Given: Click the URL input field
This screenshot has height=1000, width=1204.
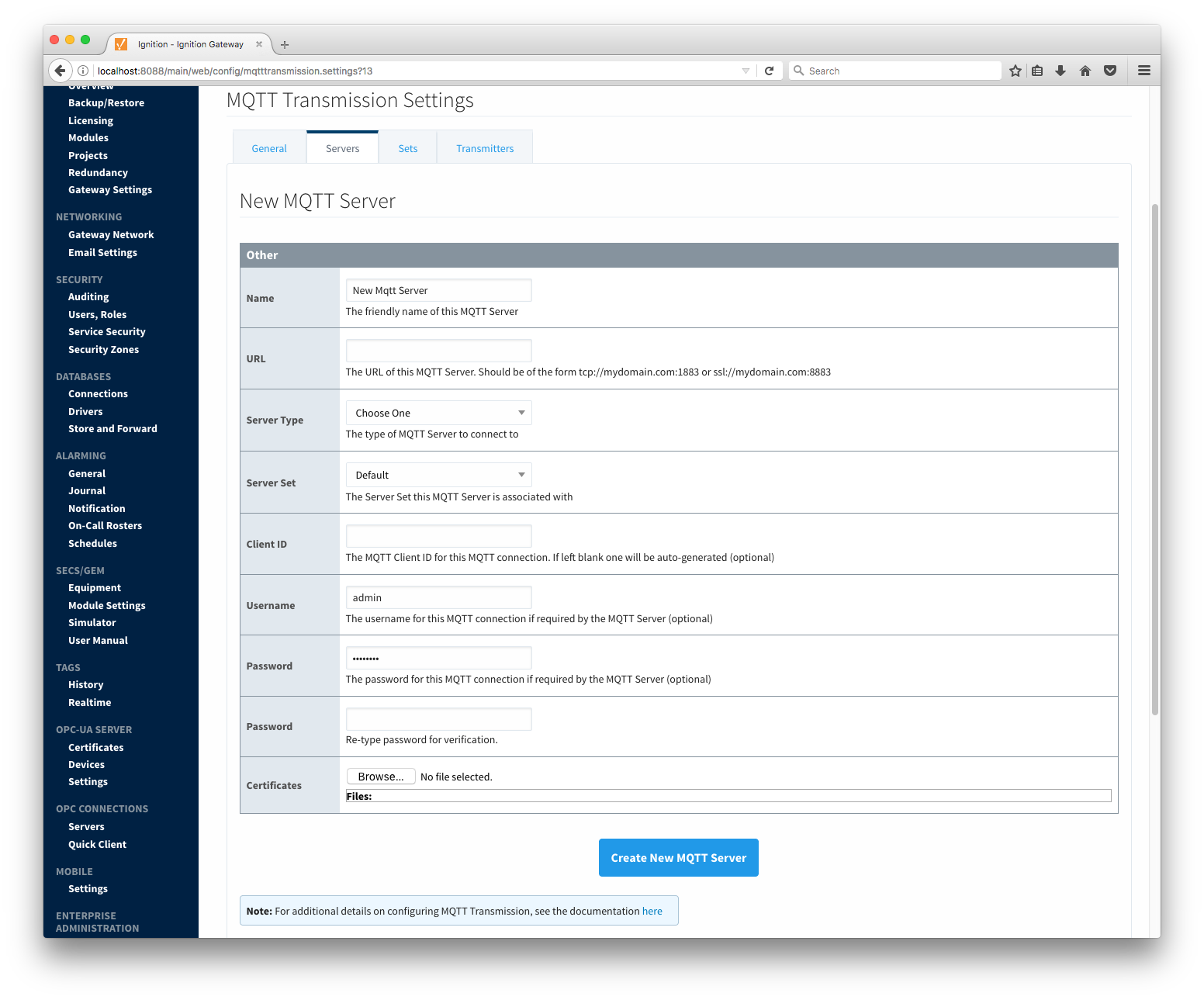Looking at the screenshot, I should (438, 351).
